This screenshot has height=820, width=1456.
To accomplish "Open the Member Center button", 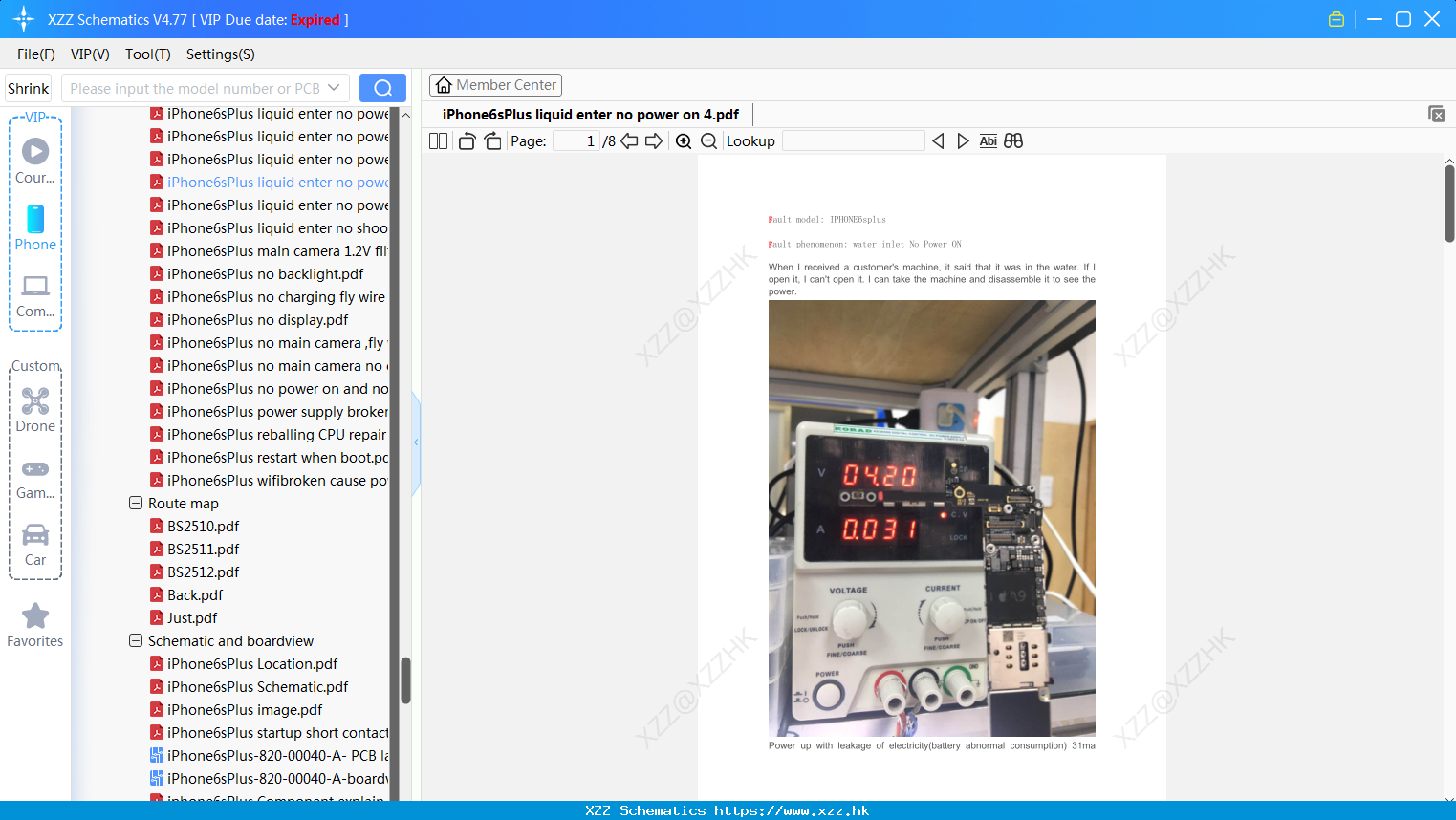I will 495,85.
